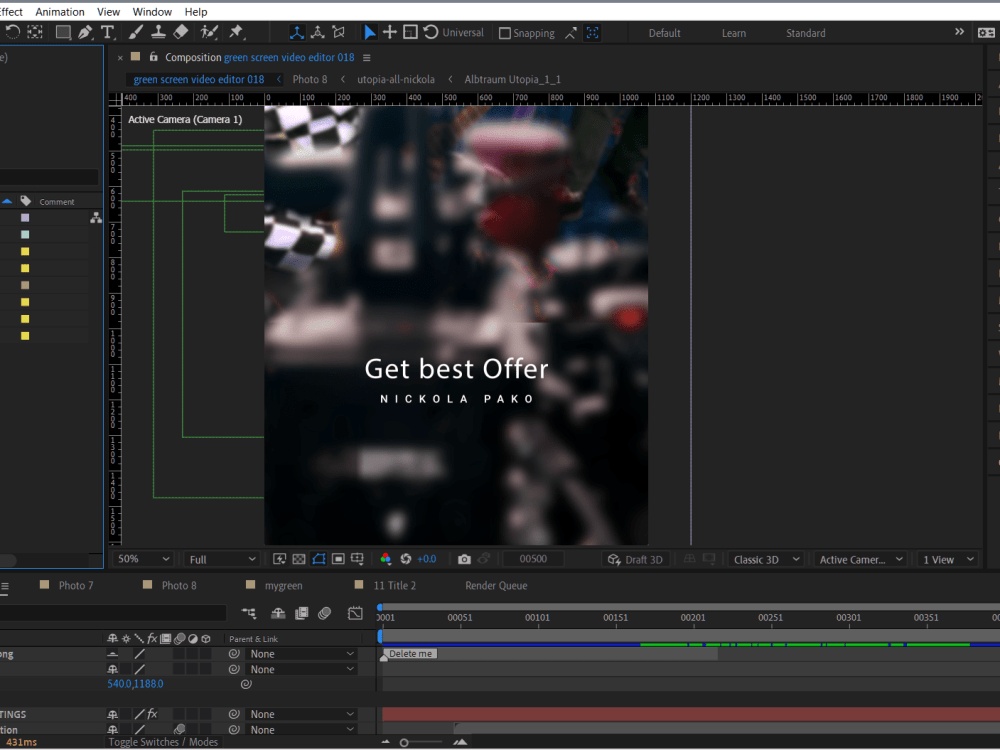Select the Clone Stamp tool
This screenshot has width=1000, height=750.
158,32
